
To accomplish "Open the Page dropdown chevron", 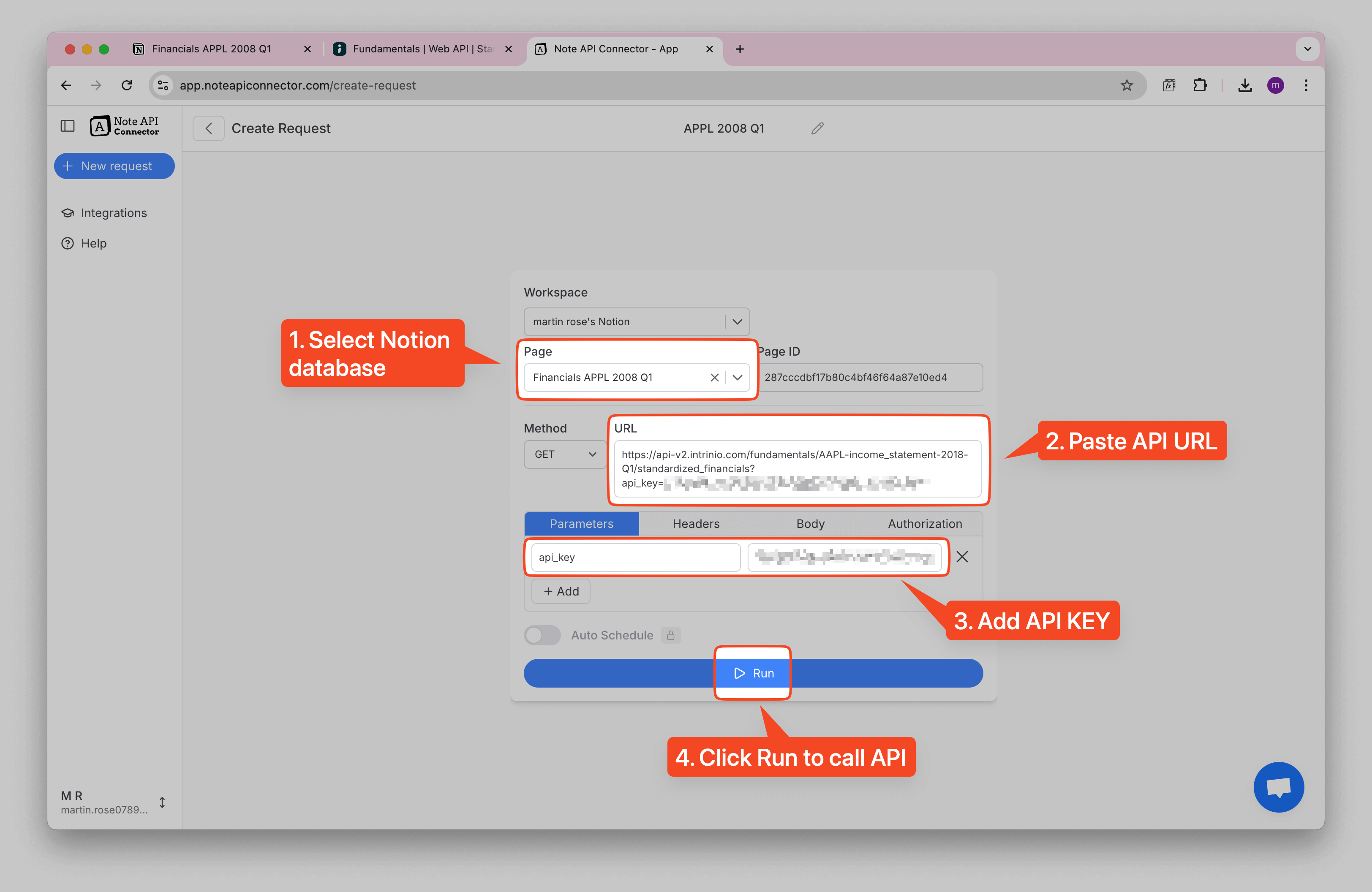I will pos(737,378).
